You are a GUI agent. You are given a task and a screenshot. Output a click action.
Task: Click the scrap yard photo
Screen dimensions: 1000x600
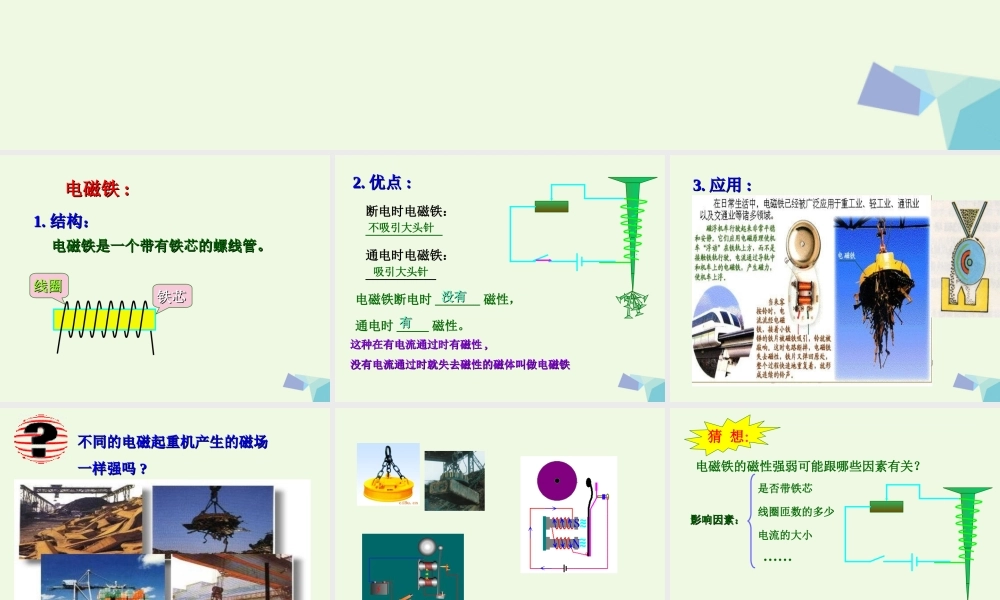[x=80, y=521]
